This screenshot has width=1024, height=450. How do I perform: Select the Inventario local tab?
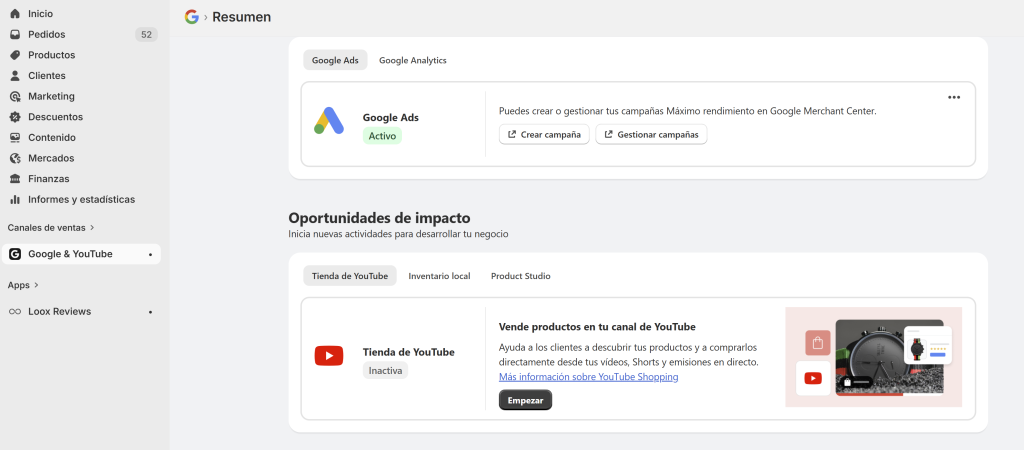pos(439,276)
